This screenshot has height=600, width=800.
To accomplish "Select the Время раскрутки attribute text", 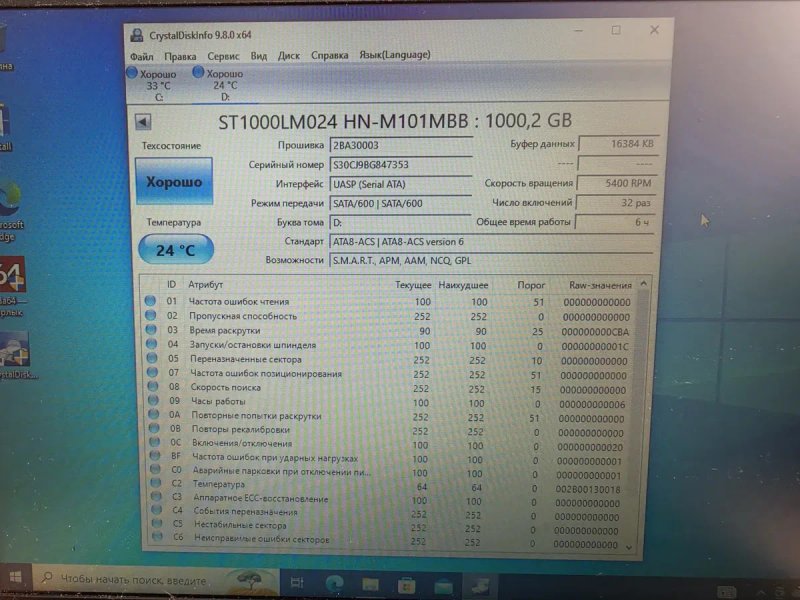I will 224,331.
